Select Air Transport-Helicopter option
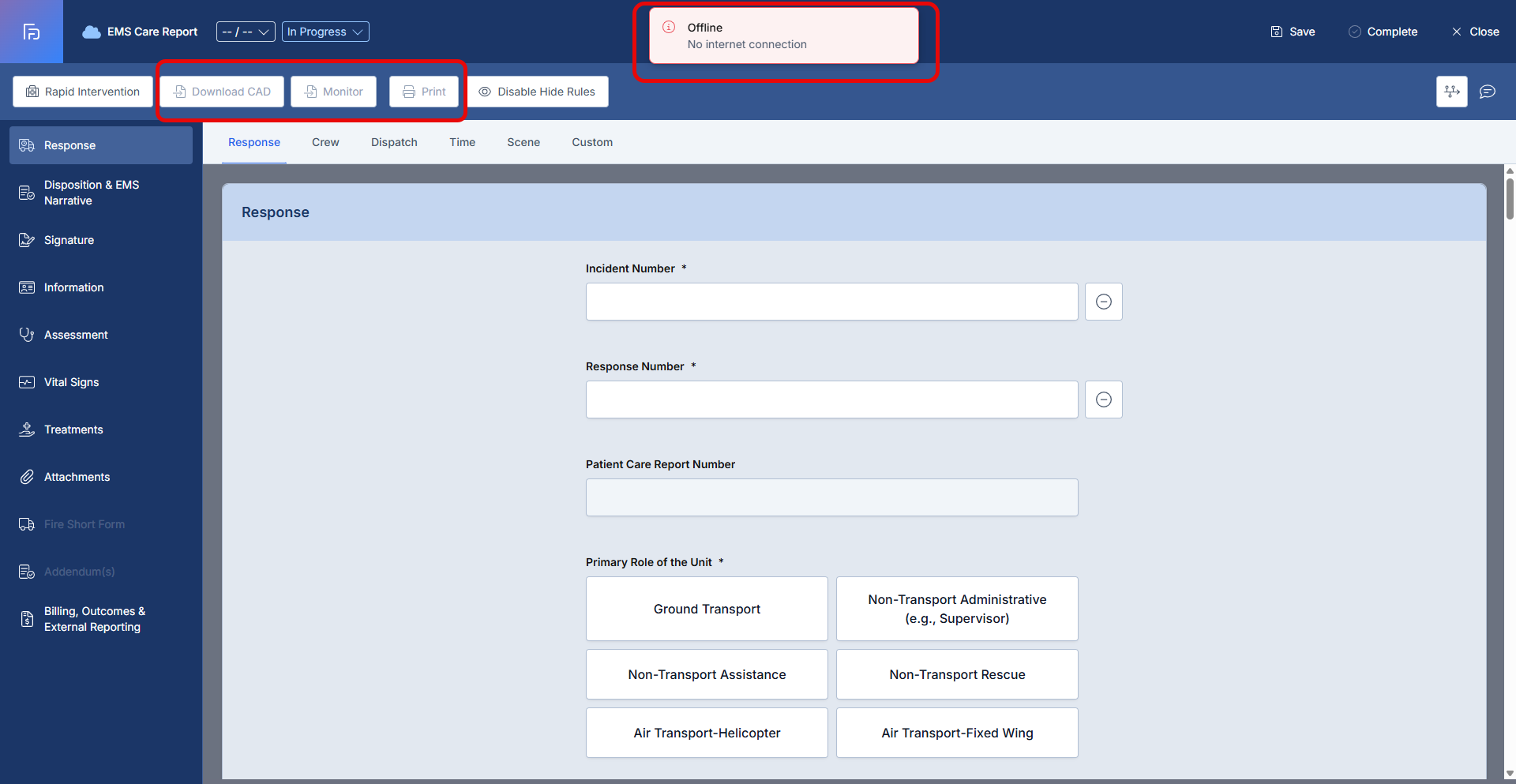 point(707,733)
